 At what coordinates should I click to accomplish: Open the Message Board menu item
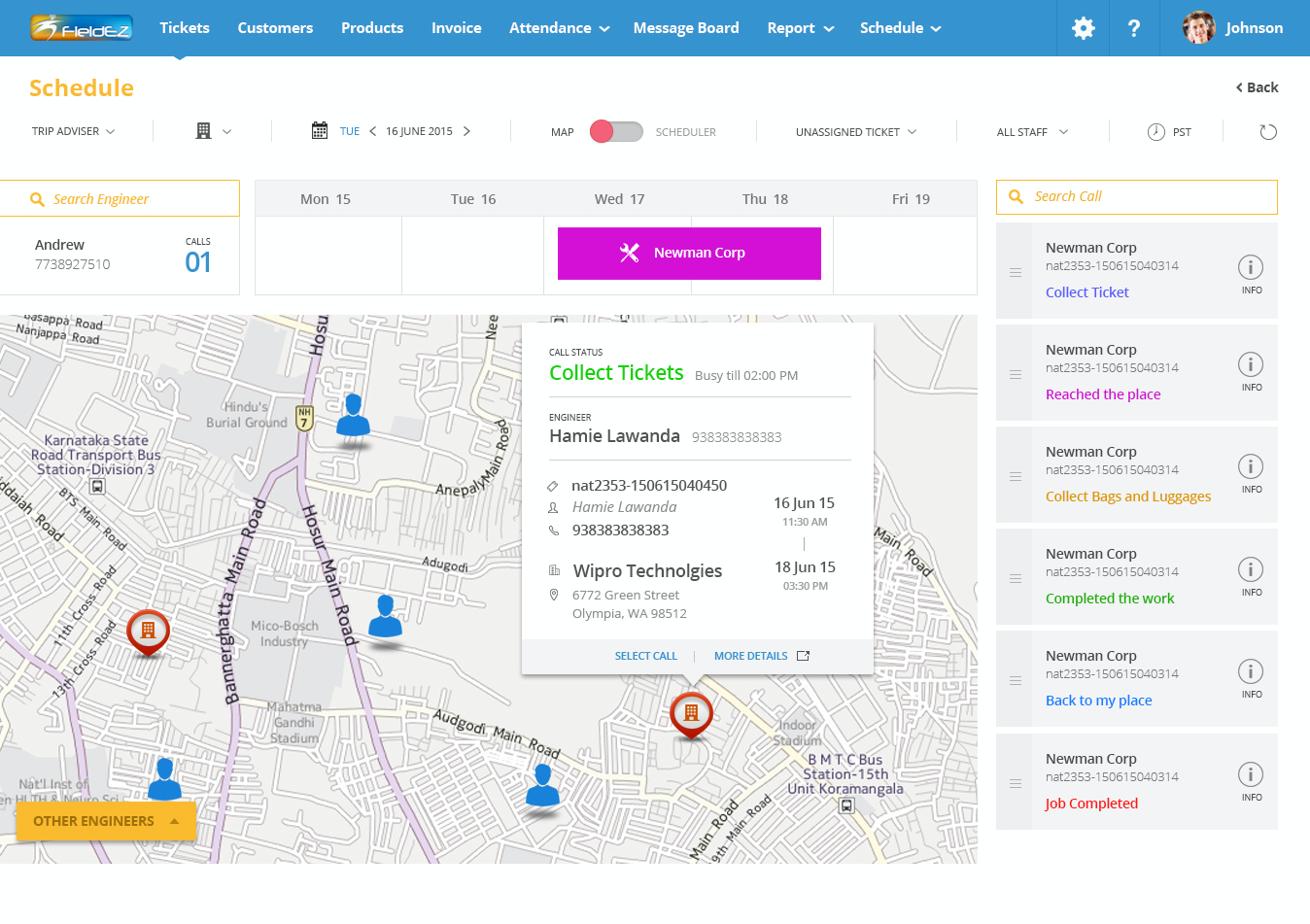[x=686, y=28]
